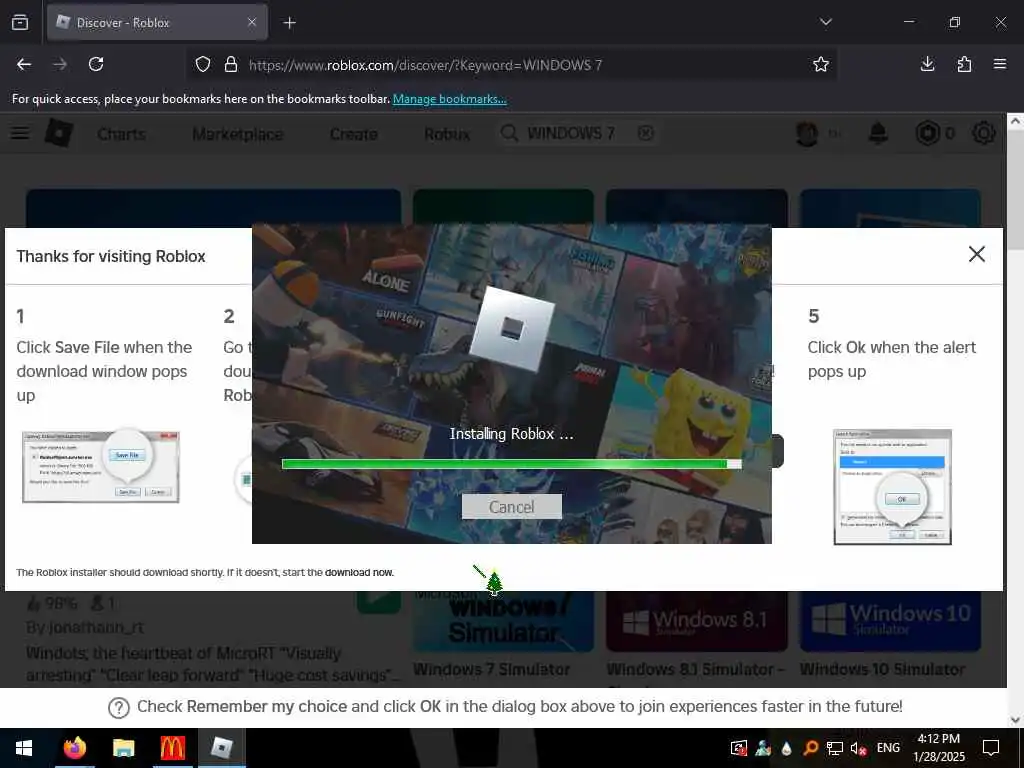
Task: Open the Roblox hamburger navigation menu
Action: coord(20,133)
